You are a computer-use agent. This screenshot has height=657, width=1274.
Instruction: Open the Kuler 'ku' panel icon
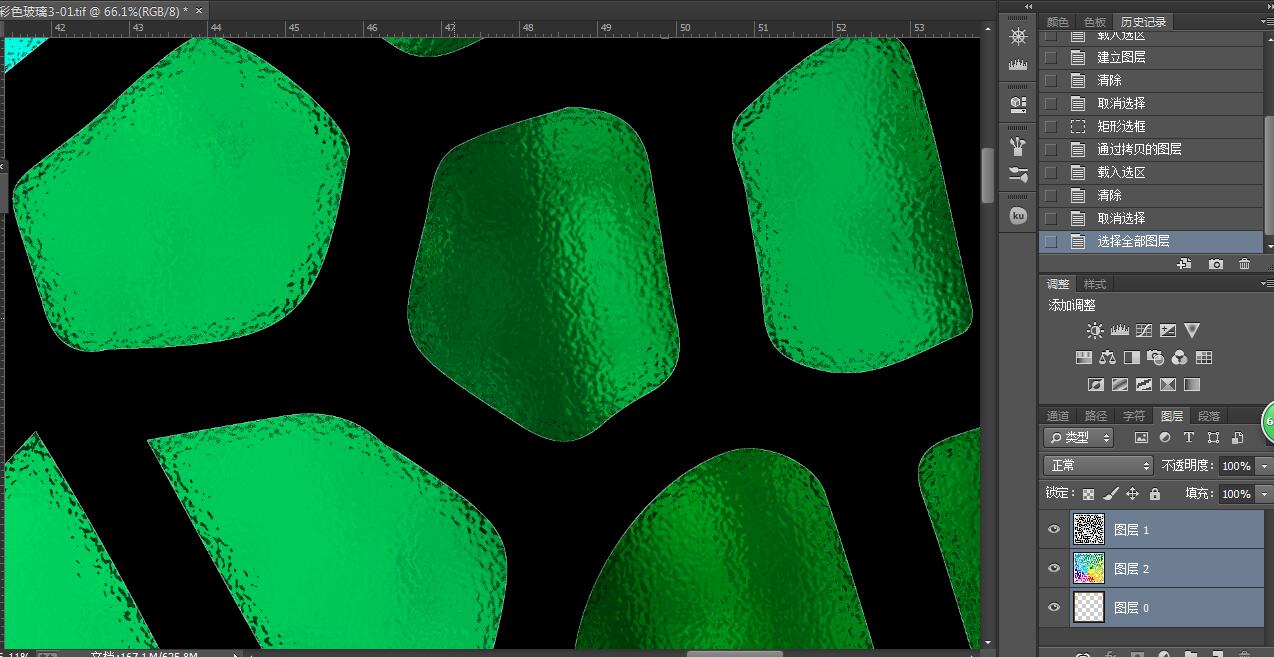(1018, 214)
